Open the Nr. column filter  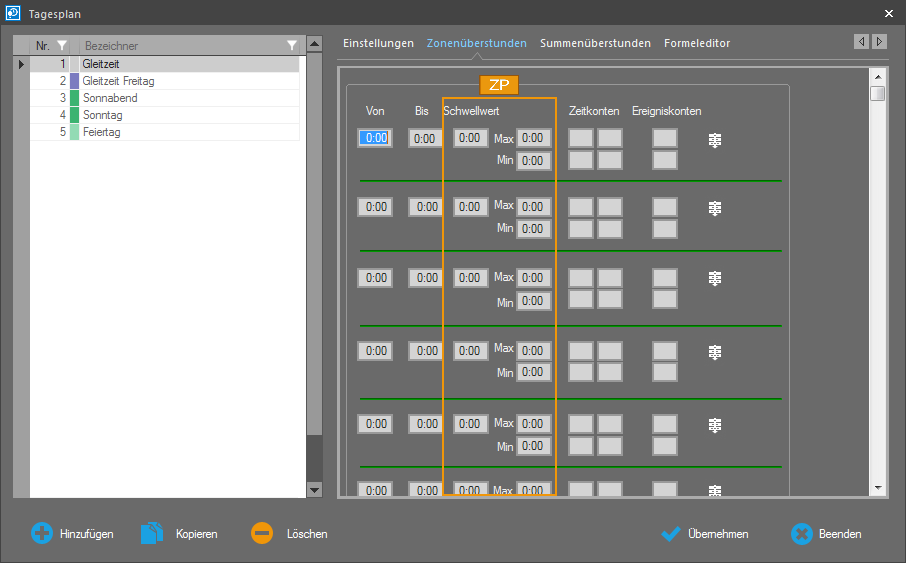coord(62,46)
